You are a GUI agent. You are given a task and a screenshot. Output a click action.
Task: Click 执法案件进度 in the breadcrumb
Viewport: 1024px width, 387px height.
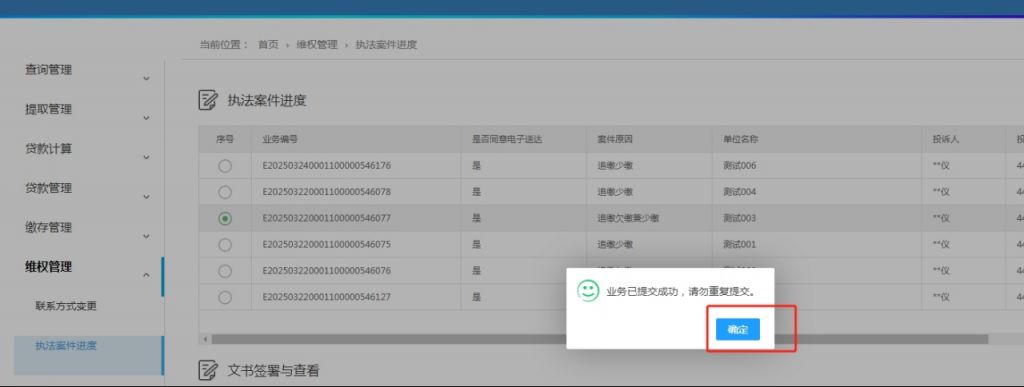386,44
